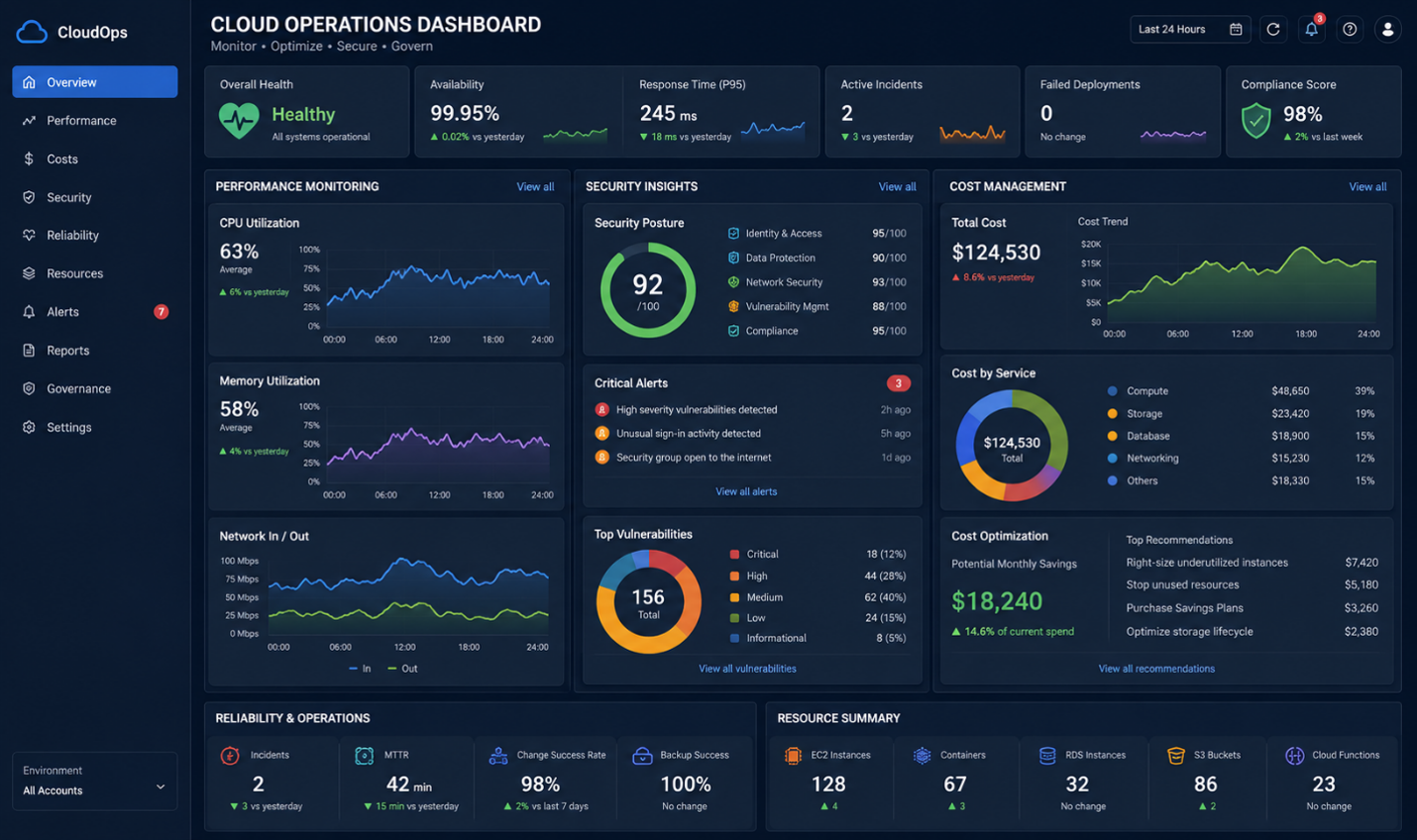Click the unusual sign-in alert icon

[x=601, y=434]
